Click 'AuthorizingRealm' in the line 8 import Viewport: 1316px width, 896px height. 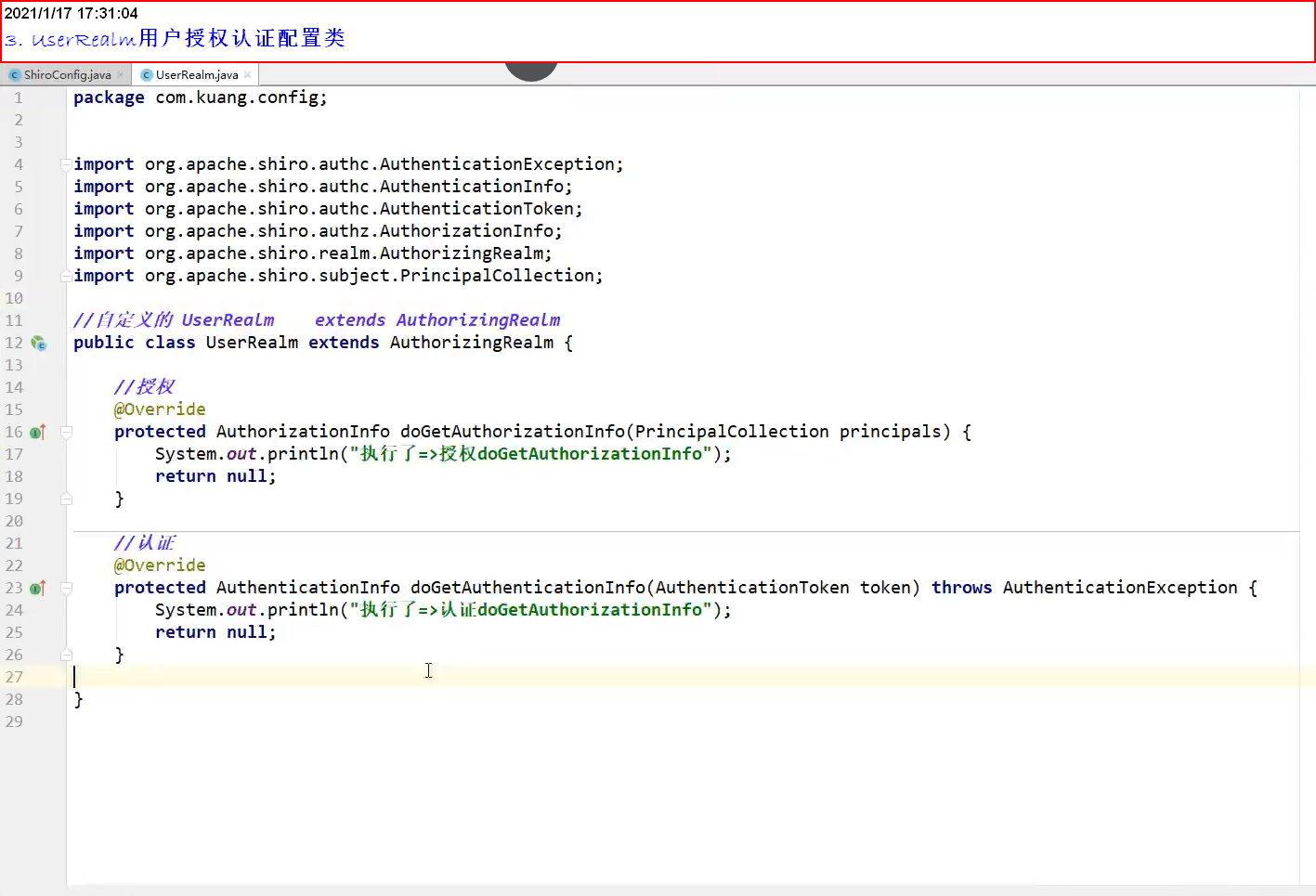tap(462, 253)
